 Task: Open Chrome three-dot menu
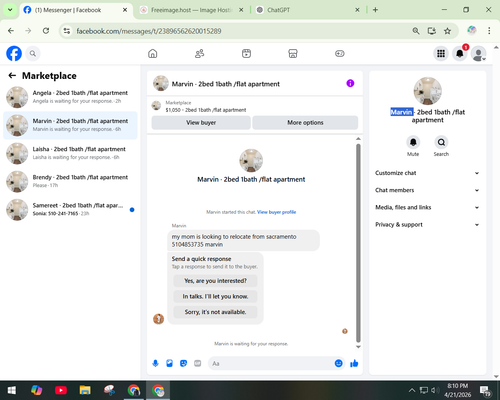489,31
